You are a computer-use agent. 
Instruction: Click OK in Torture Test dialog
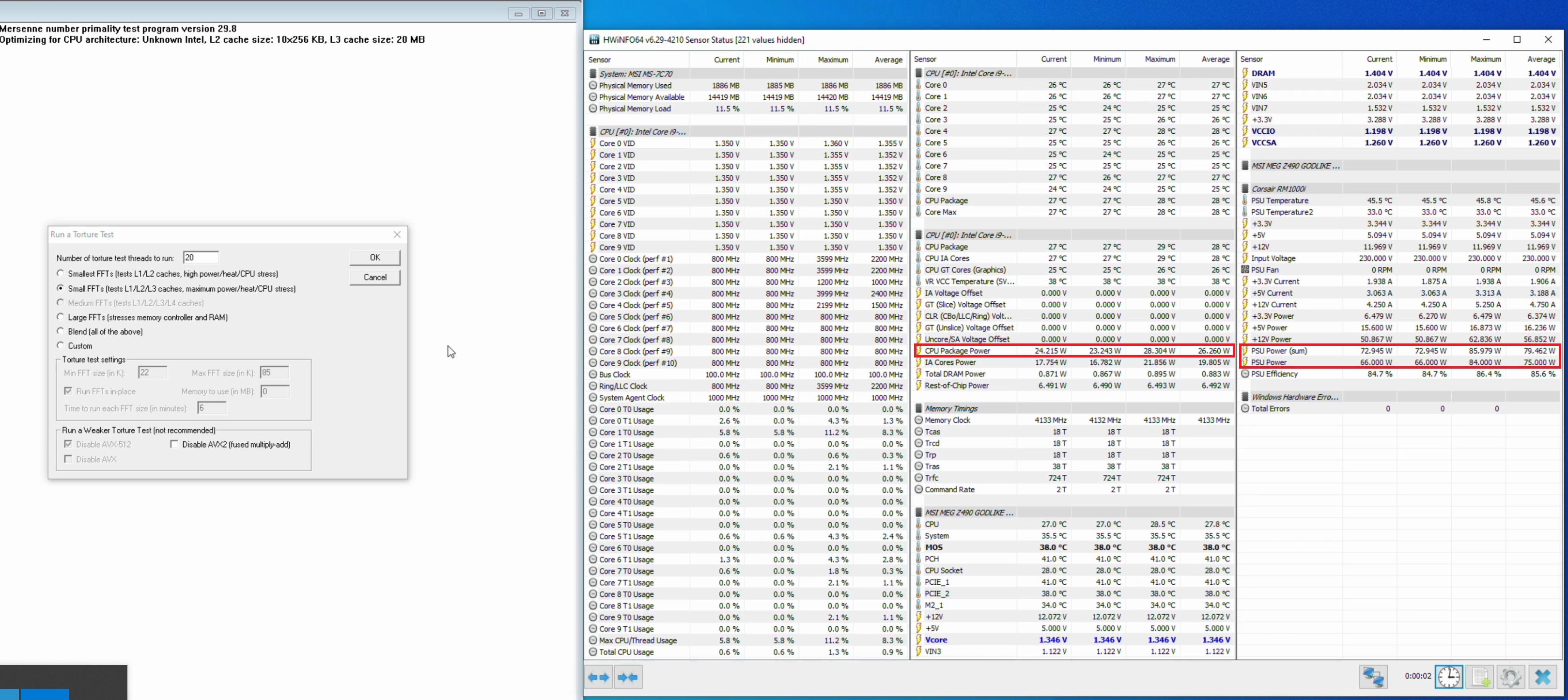(x=375, y=258)
